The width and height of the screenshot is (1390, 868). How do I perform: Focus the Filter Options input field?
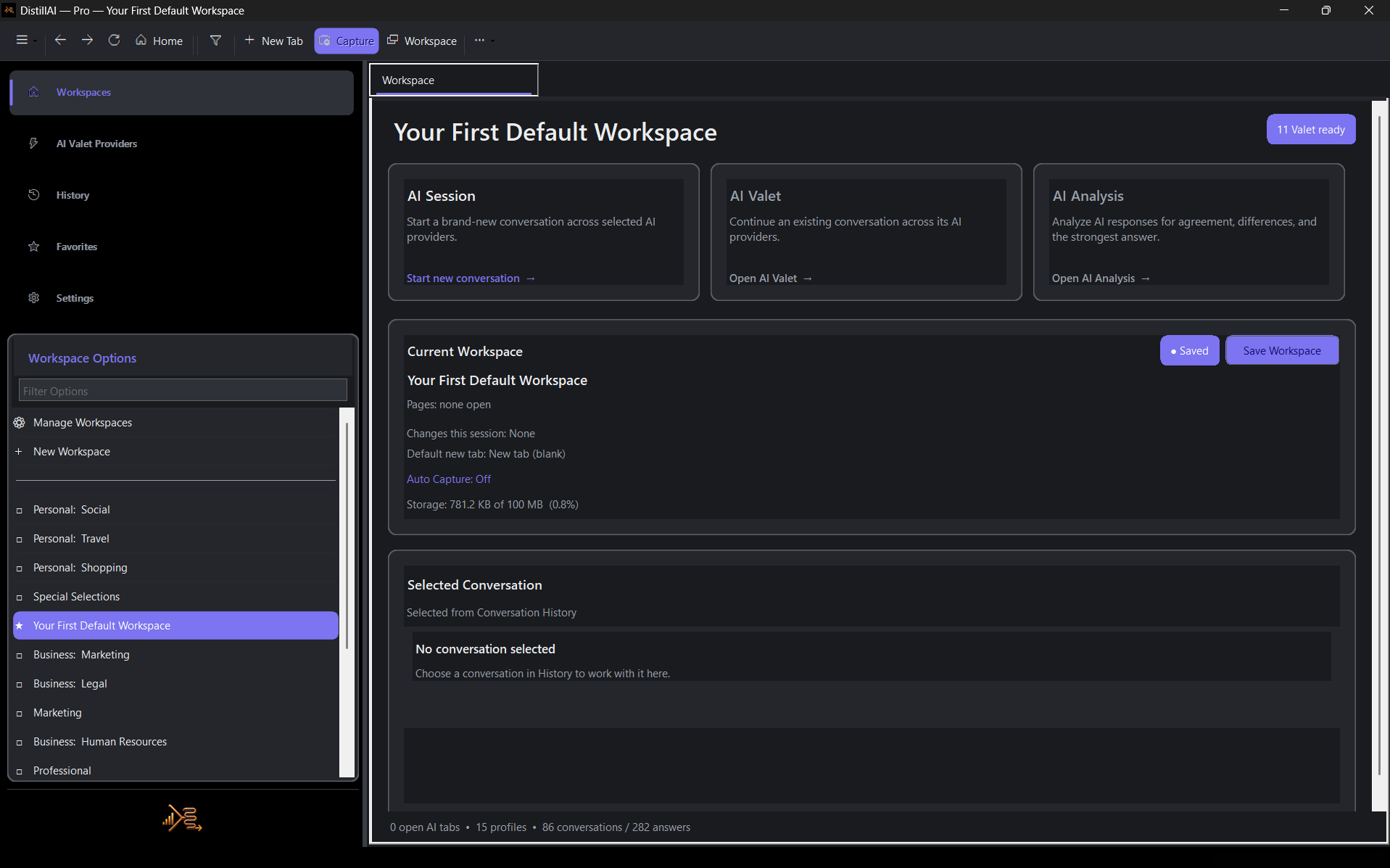pyautogui.click(x=183, y=391)
